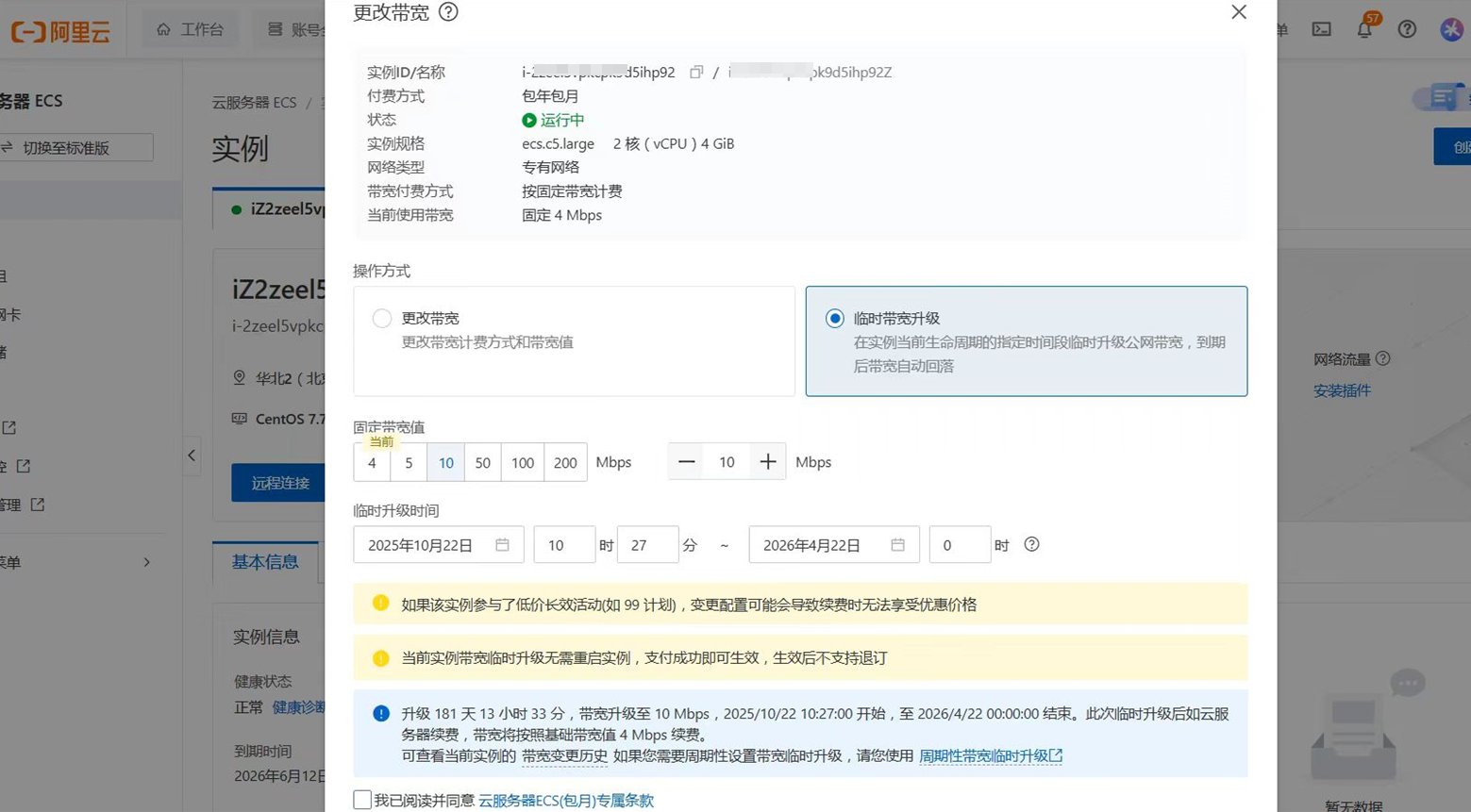The height and width of the screenshot is (812, 1471).
Task: Open the 周期性带宽临时升级 link
Action: tap(991, 755)
